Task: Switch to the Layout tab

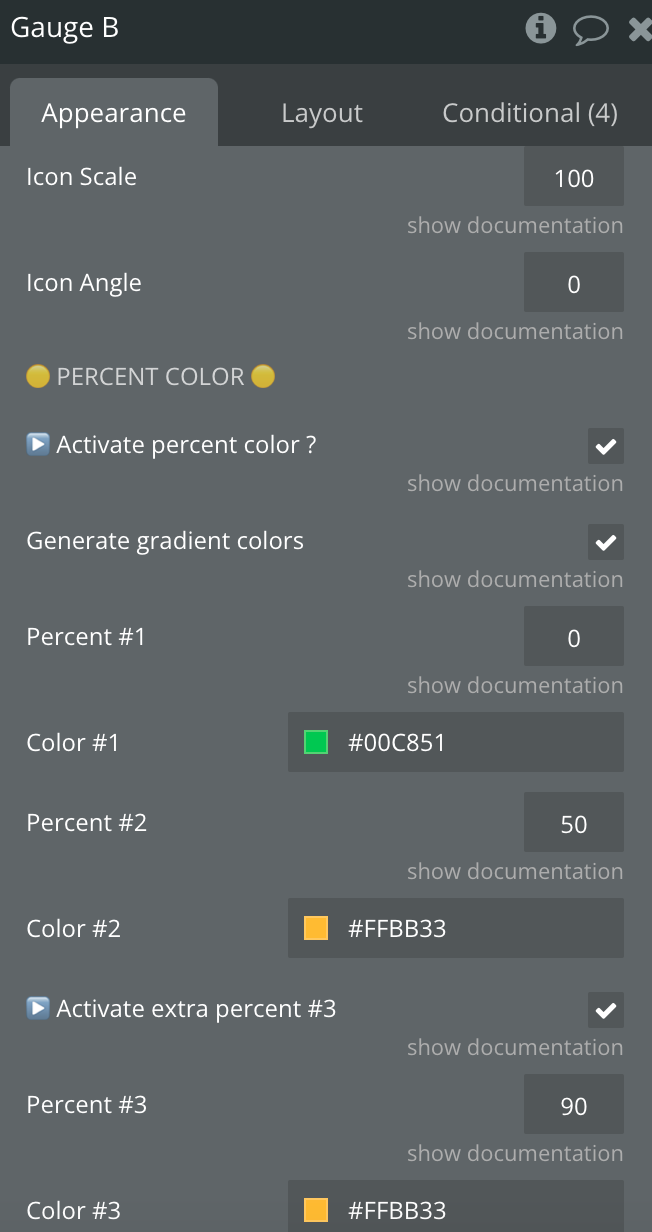Action: (322, 114)
